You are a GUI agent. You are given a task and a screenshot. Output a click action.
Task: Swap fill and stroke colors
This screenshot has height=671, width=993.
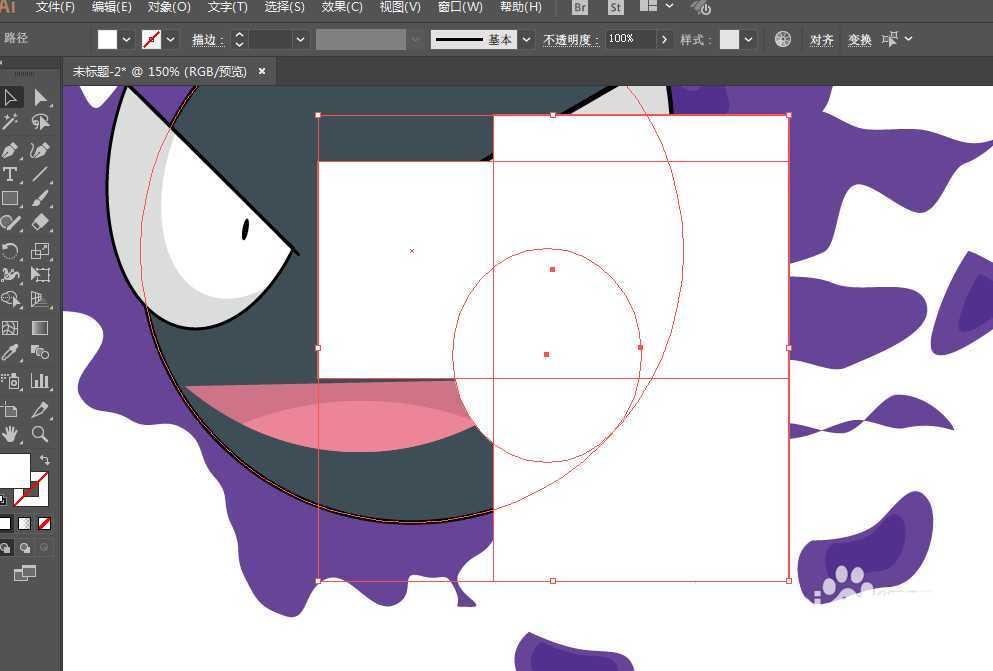(x=44, y=459)
